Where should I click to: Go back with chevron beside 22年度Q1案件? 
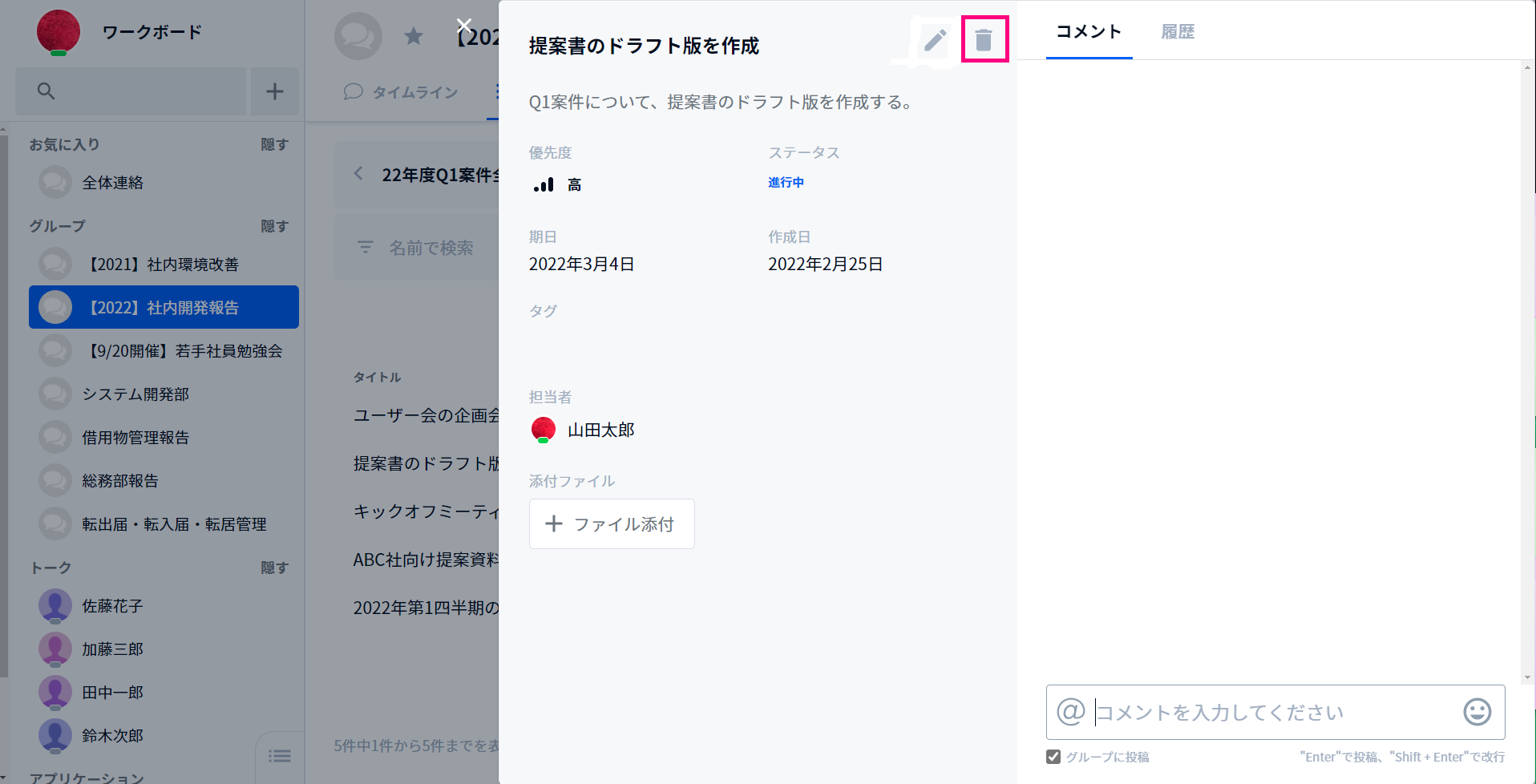(x=358, y=174)
